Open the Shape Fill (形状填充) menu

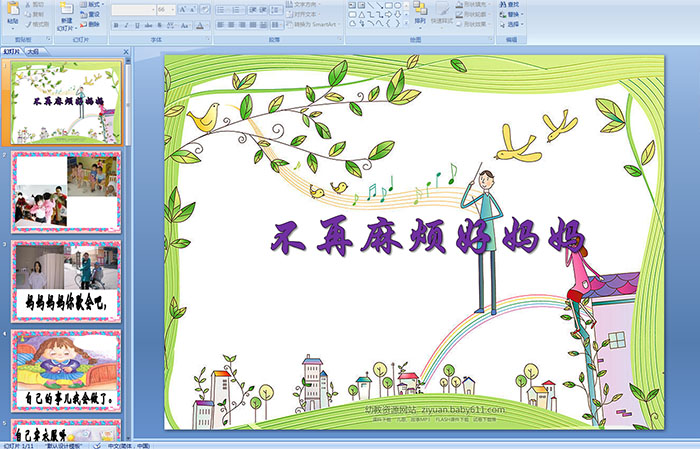click(x=473, y=4)
